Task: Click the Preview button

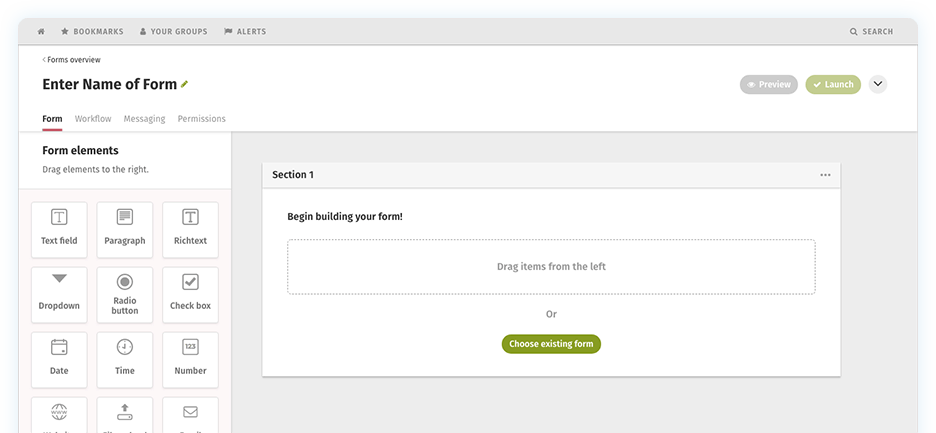Action: pos(769,85)
